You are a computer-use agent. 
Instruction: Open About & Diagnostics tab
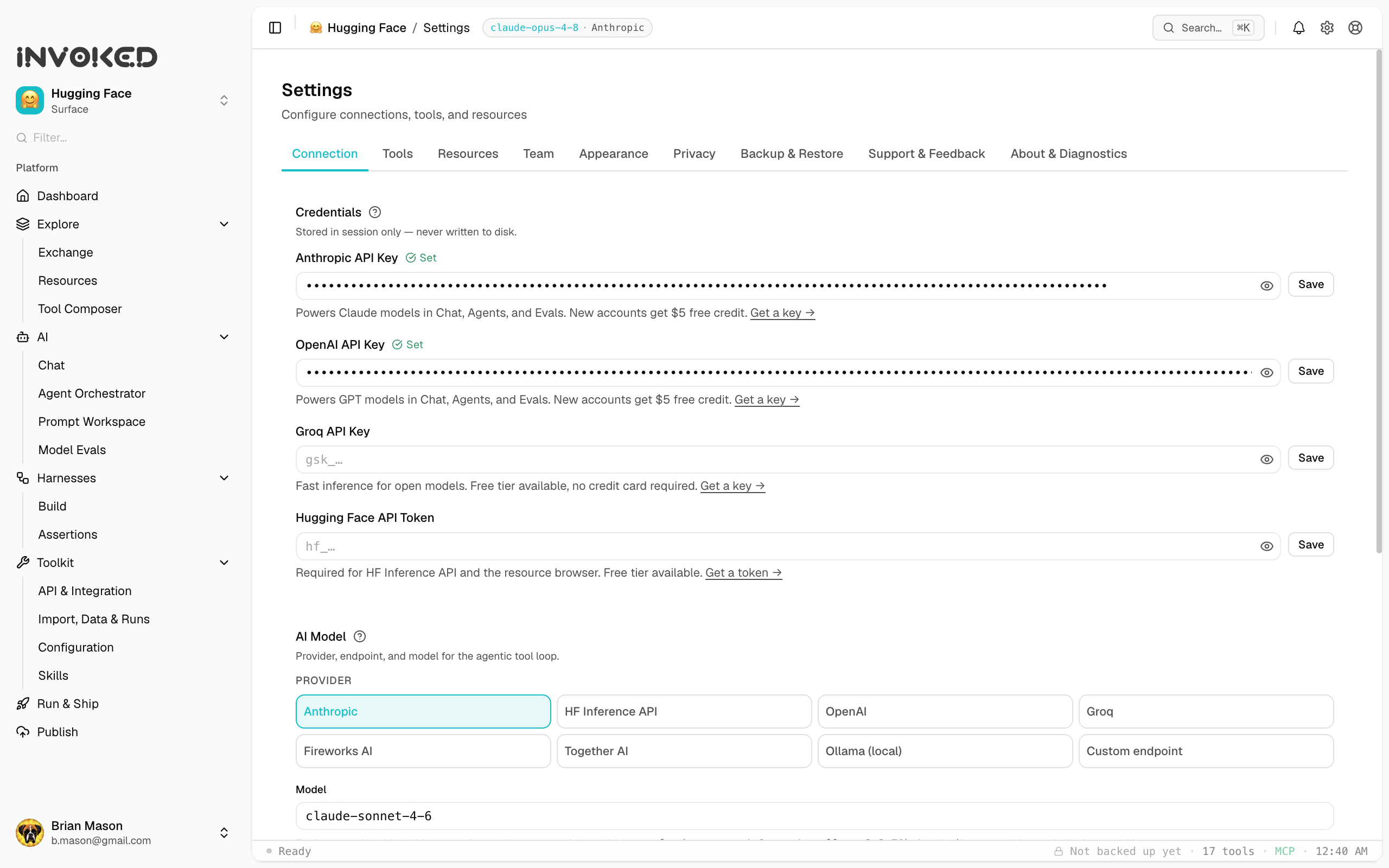point(1068,154)
